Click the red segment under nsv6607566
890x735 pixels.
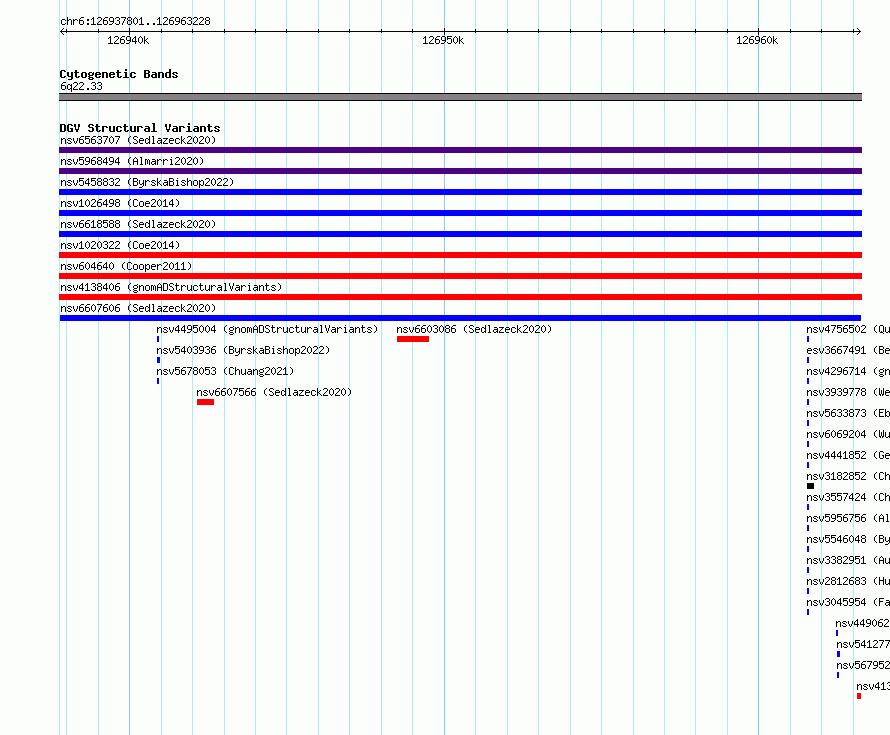point(205,402)
